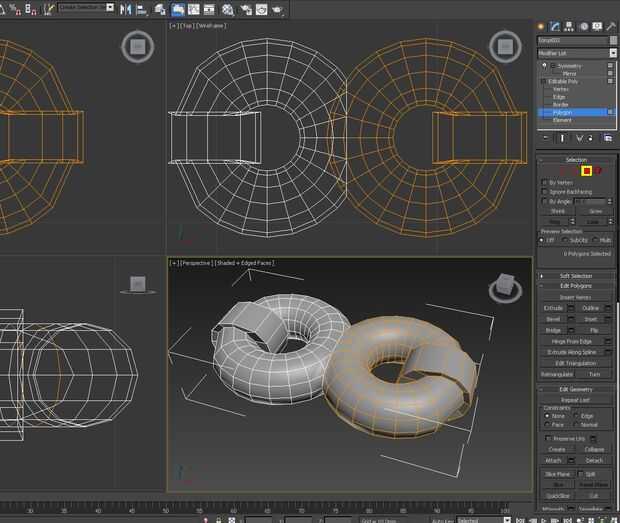Open the Utilities panel hammer icon
The height and width of the screenshot is (523, 620).
click(x=609, y=25)
